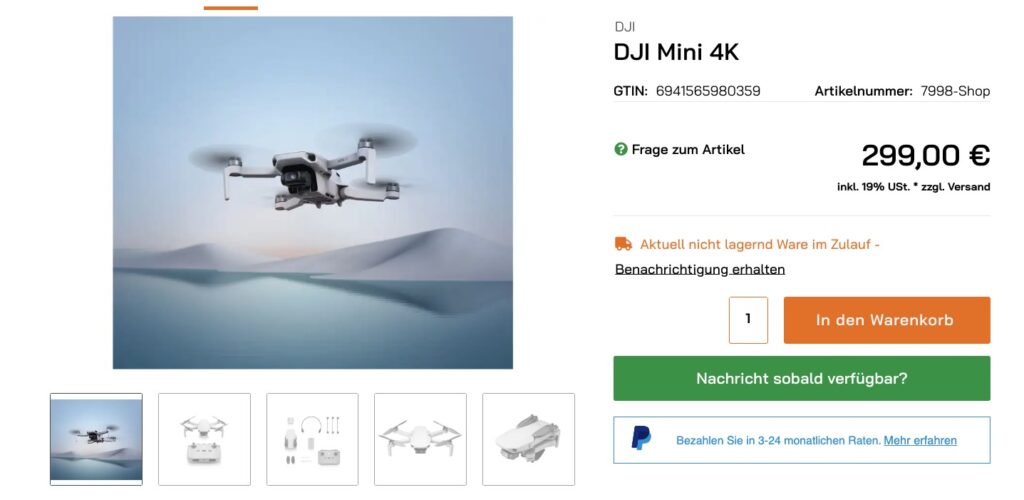Focus the quantity input field
1024x500 pixels.
click(x=748, y=320)
